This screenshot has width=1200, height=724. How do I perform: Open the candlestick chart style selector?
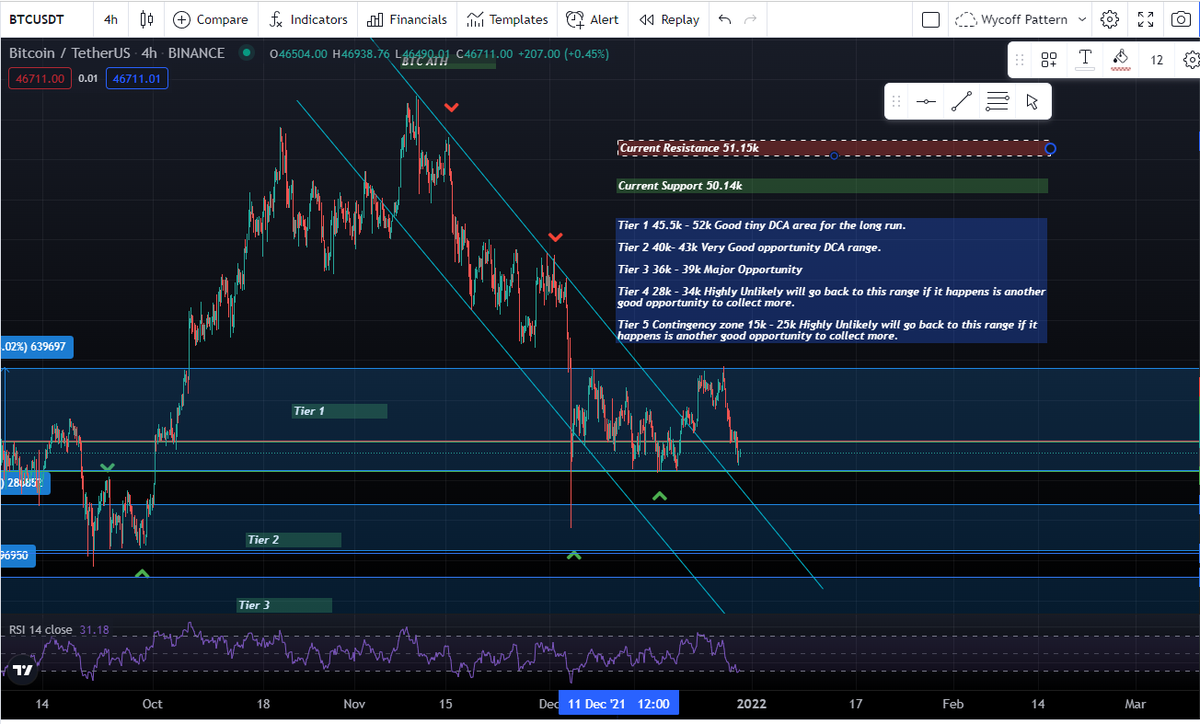pos(147,19)
